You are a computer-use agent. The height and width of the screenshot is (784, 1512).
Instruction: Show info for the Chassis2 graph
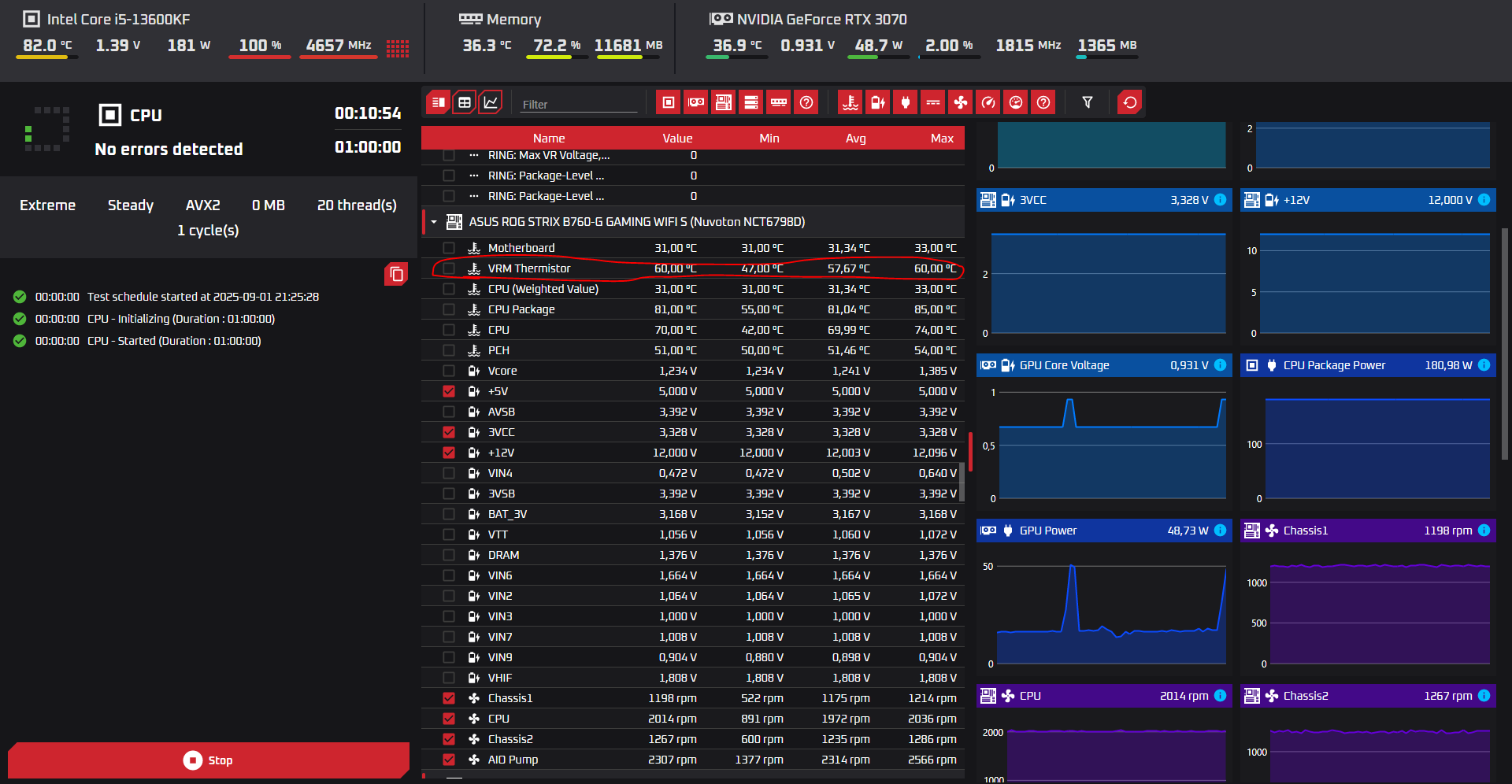tap(1484, 696)
